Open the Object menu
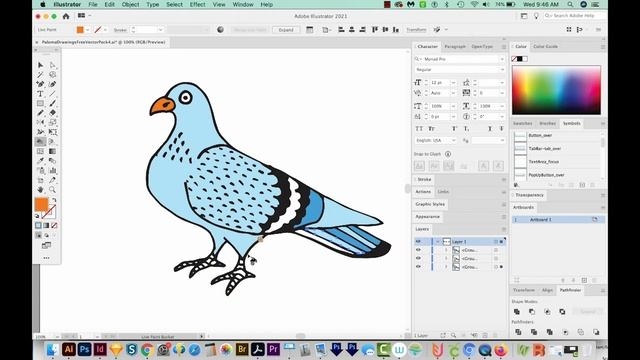640x360 pixels. 130,4
